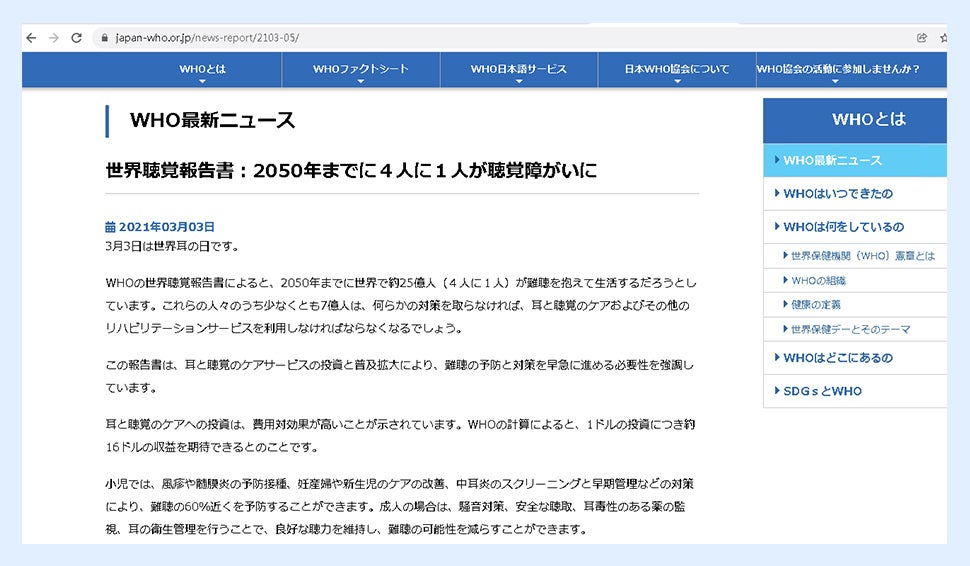This screenshot has height=566, width=970.
Task: Bookmark page with the star icon
Action: [x=943, y=38]
